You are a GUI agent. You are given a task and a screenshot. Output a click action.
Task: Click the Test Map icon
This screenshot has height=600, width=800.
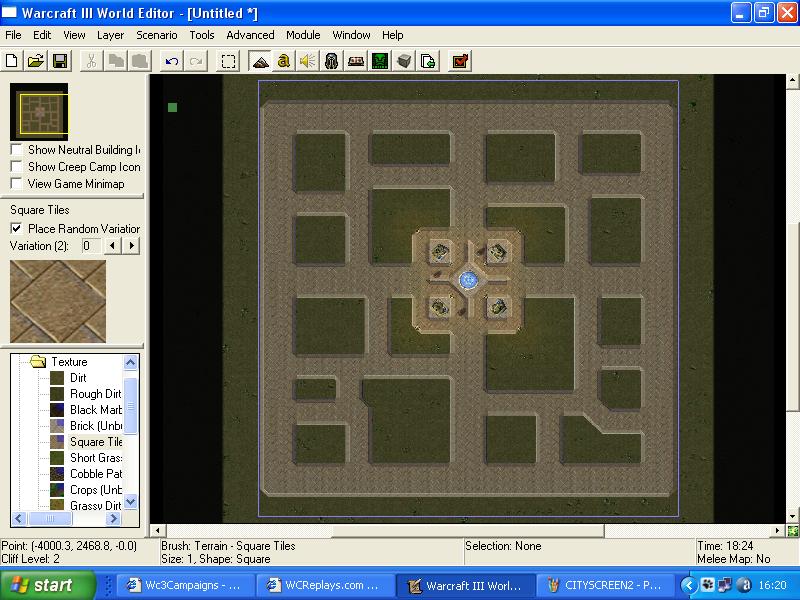[460, 61]
